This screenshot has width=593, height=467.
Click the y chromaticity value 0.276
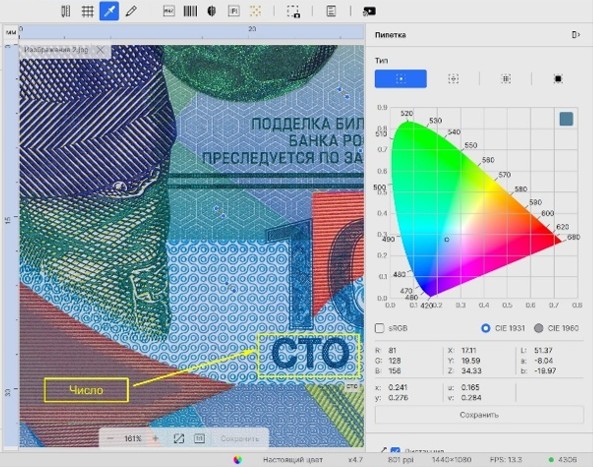tap(398, 398)
